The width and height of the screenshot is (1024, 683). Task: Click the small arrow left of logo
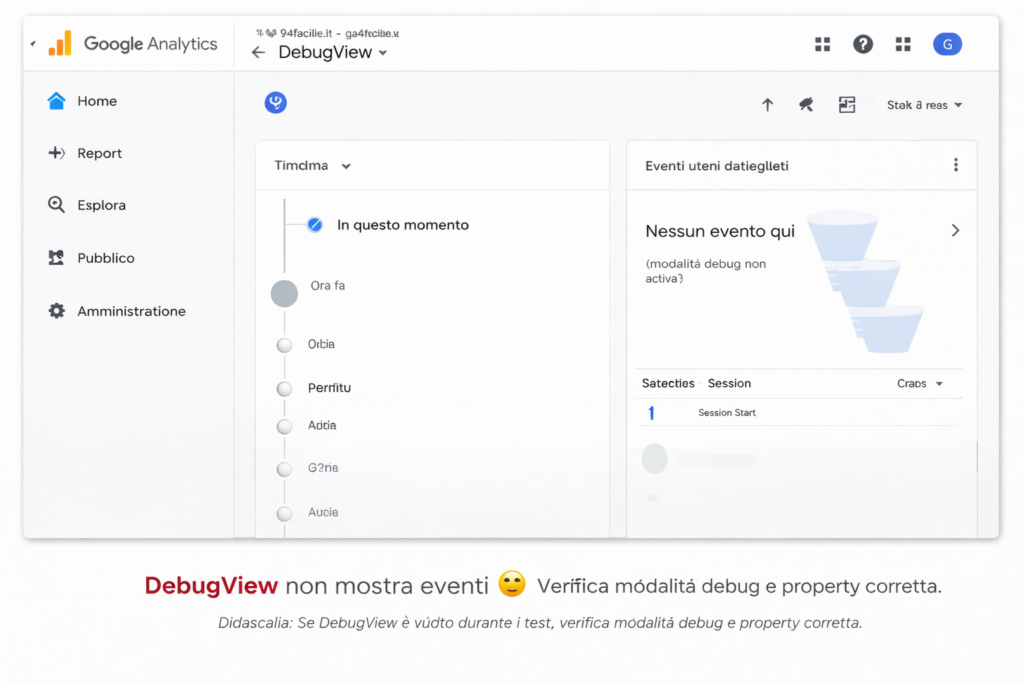point(33,44)
